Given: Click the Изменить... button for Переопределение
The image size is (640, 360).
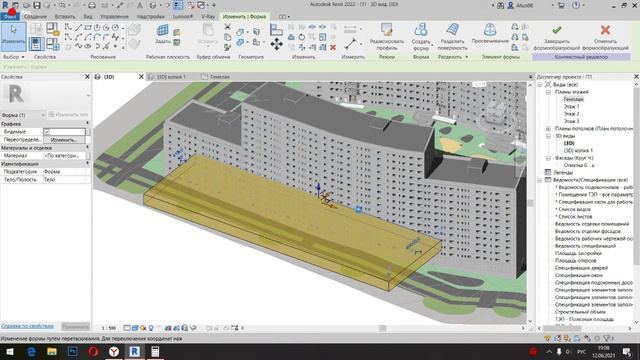Looking at the screenshot, I should [64, 140].
